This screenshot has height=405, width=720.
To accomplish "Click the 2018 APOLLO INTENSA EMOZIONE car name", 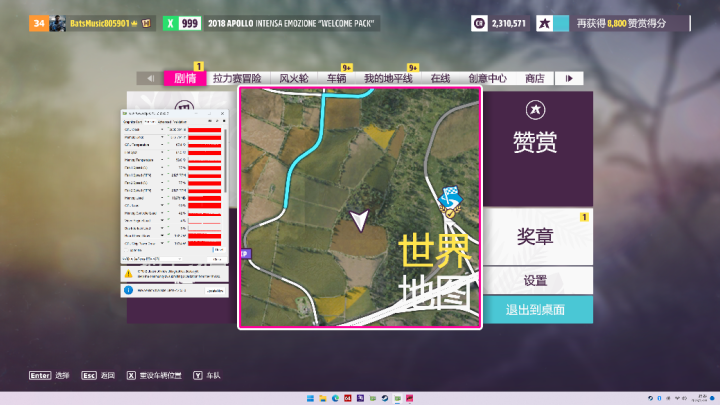I will [x=291, y=23].
